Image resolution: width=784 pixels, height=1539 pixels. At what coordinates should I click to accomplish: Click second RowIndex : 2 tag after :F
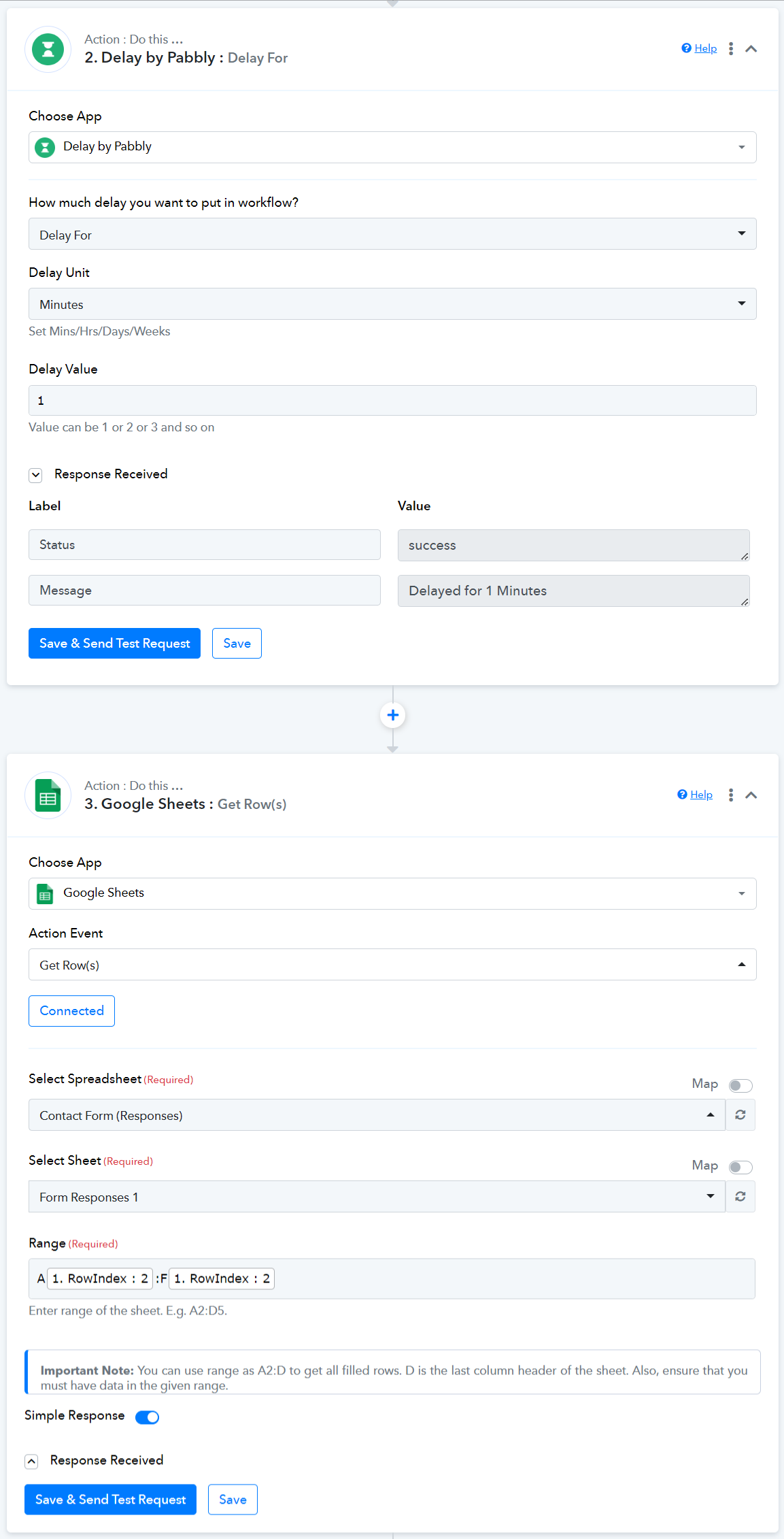point(222,1278)
